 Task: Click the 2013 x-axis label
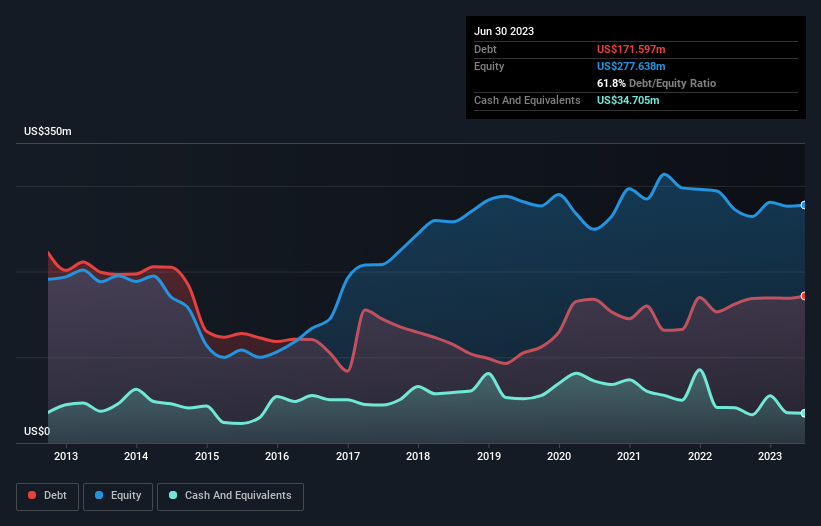66,456
